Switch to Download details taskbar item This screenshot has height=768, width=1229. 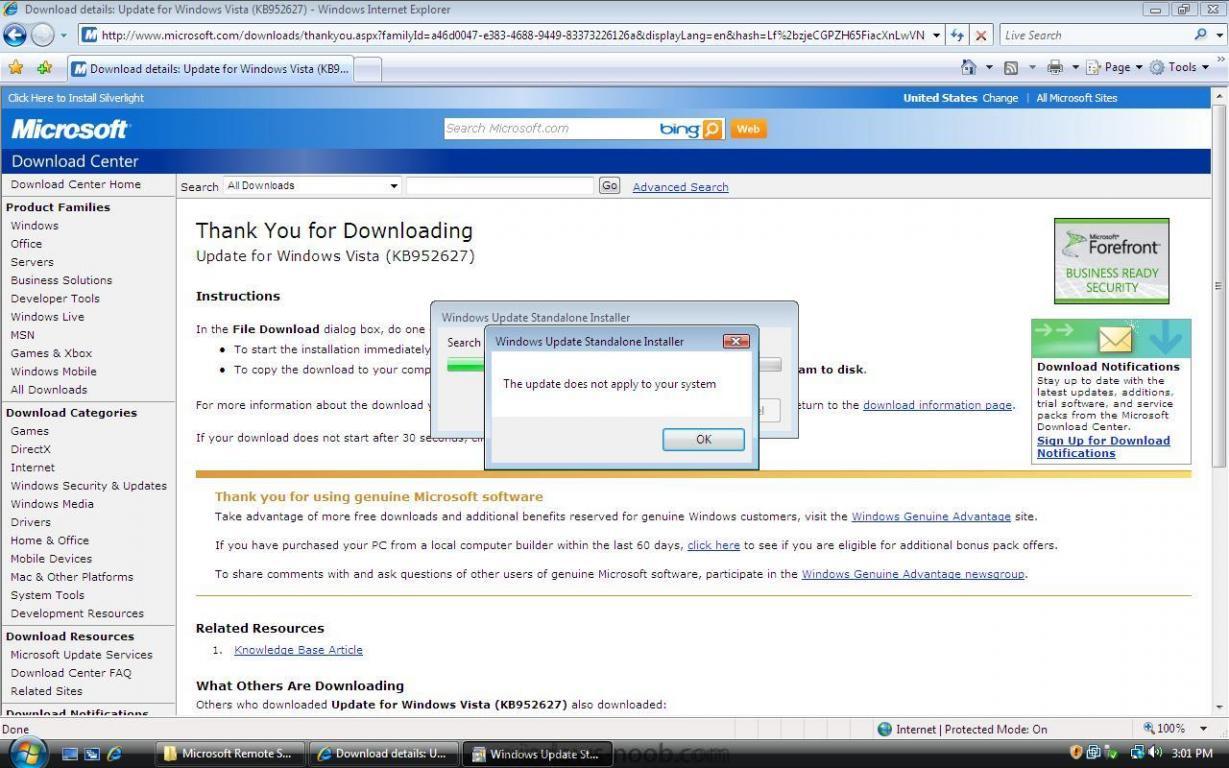382,754
